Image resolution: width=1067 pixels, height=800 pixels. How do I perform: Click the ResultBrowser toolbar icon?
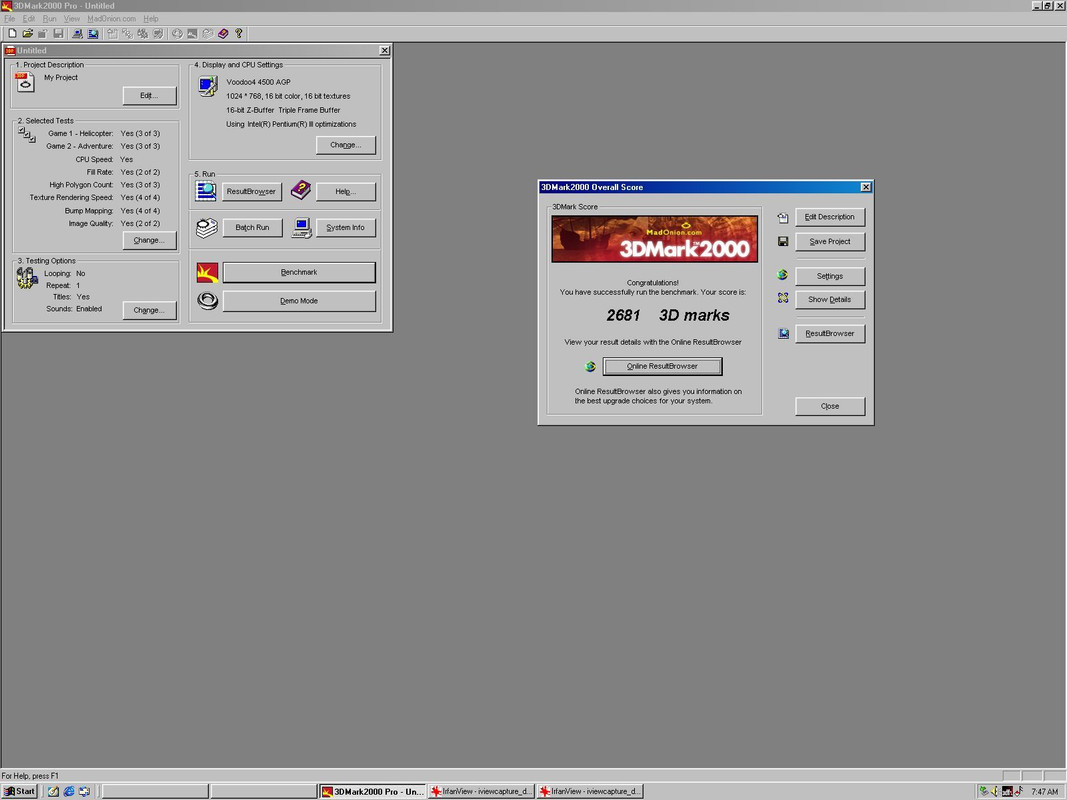93,33
